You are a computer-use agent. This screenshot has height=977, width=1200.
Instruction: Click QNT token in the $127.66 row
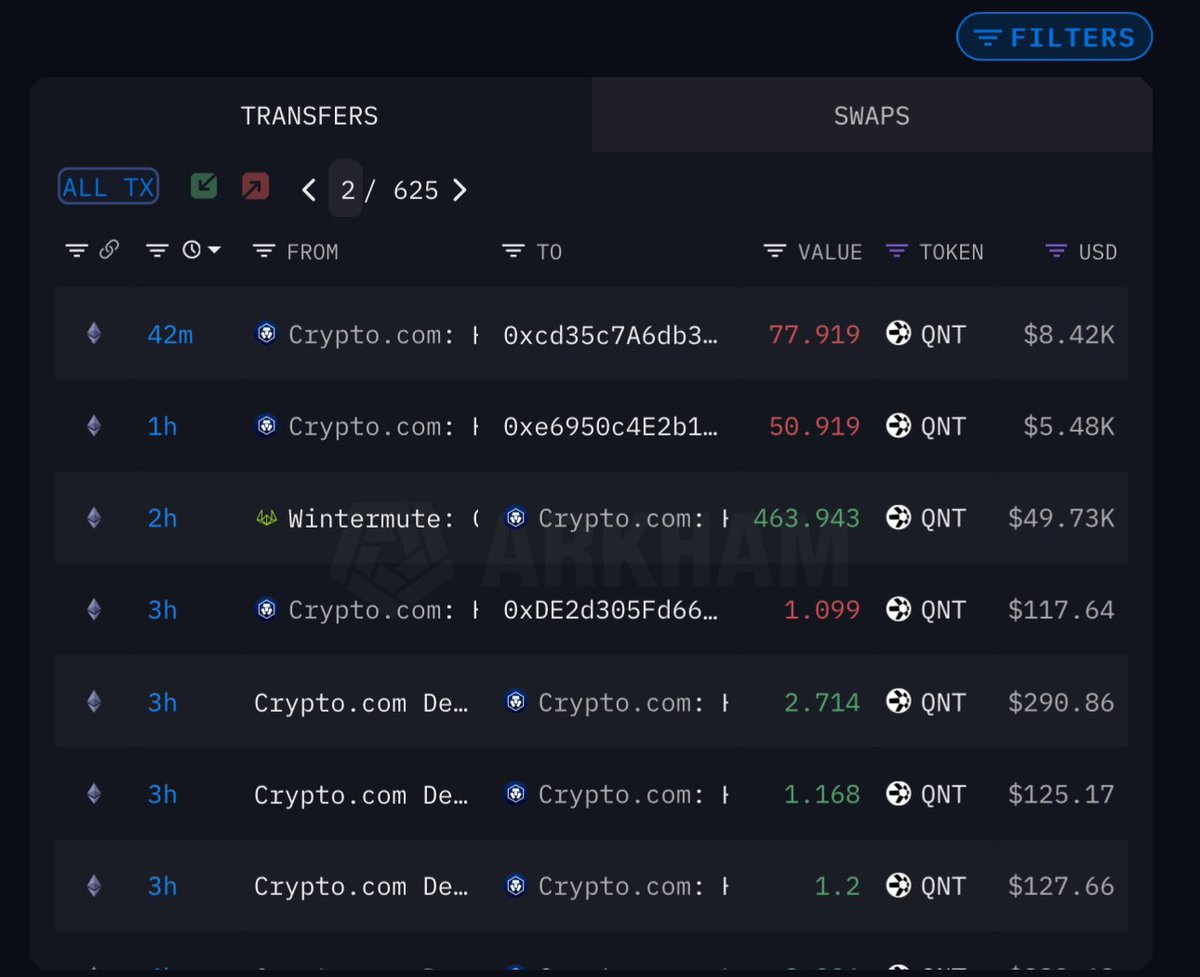pos(927,886)
